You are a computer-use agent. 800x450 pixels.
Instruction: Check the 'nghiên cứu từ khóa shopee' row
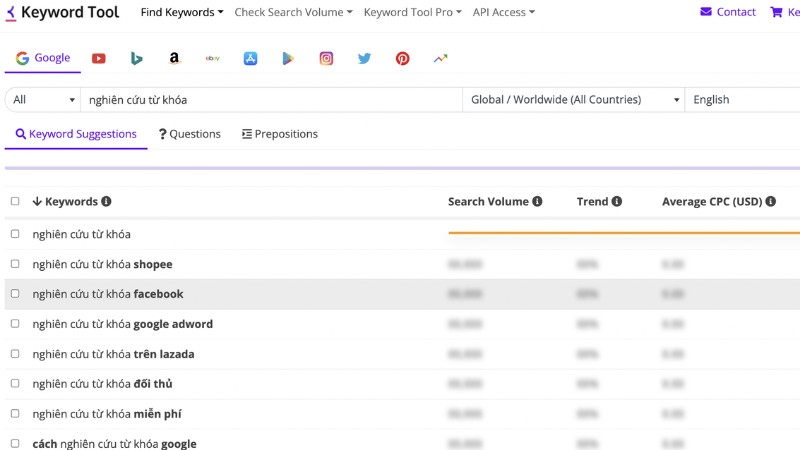[x=15, y=264]
